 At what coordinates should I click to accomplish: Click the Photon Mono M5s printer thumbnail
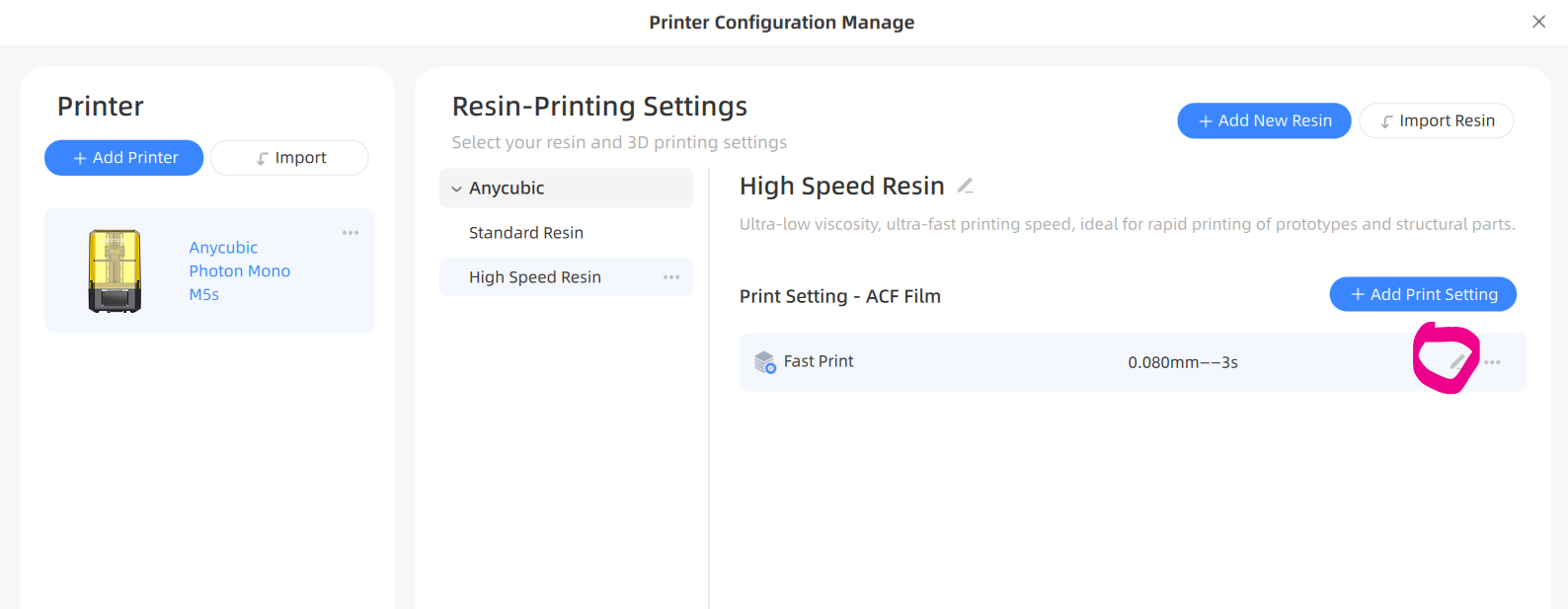[x=115, y=270]
